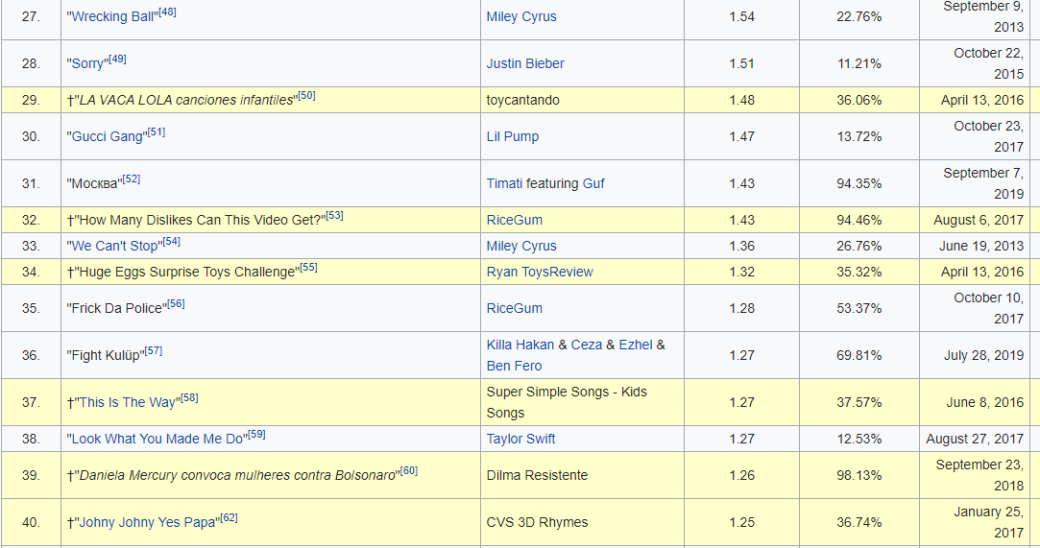
Task: Select the "Москва" title text
Action: [x=94, y=184]
